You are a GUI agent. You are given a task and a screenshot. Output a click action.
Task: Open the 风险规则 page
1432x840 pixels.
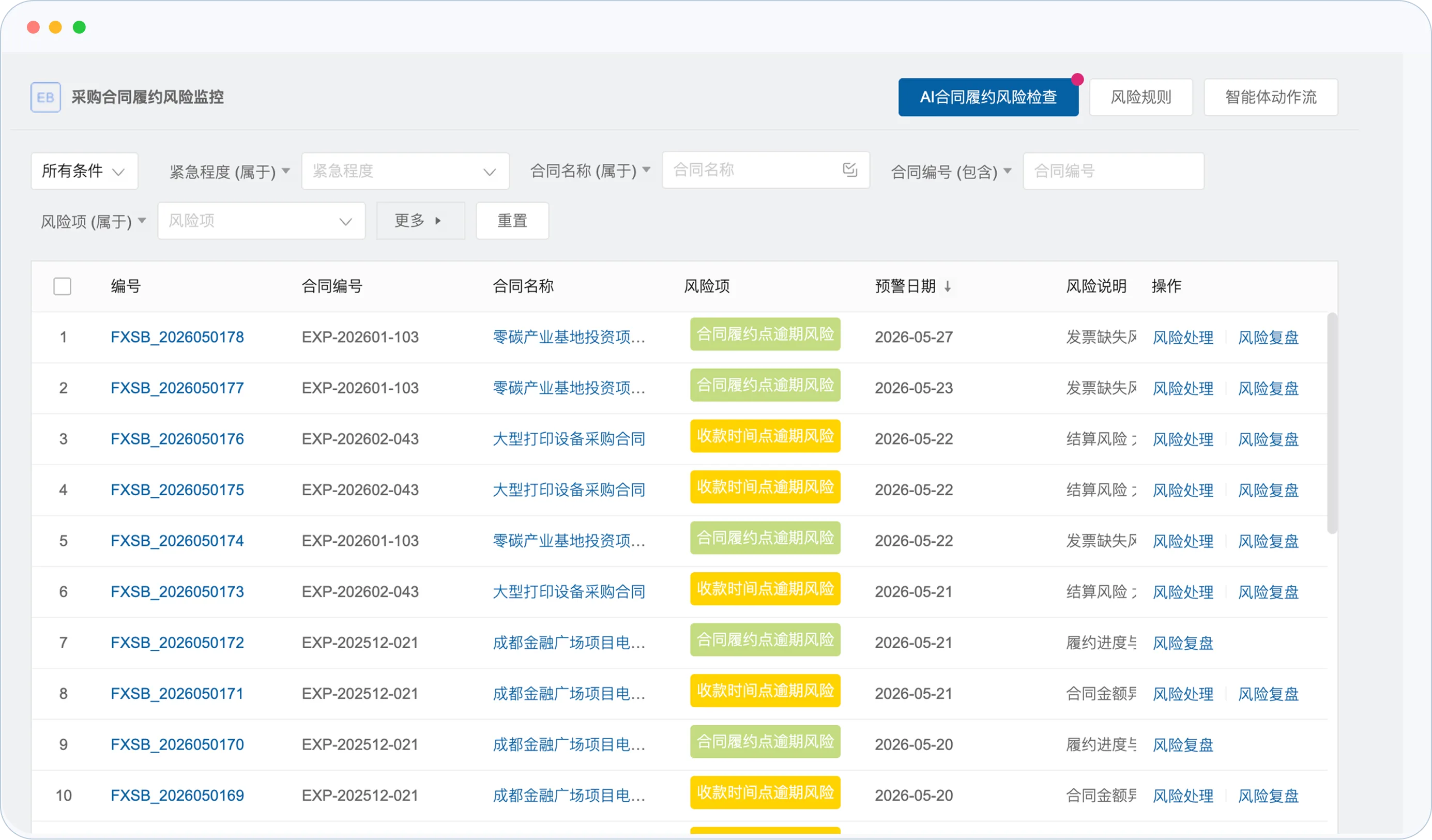pyautogui.click(x=1141, y=97)
